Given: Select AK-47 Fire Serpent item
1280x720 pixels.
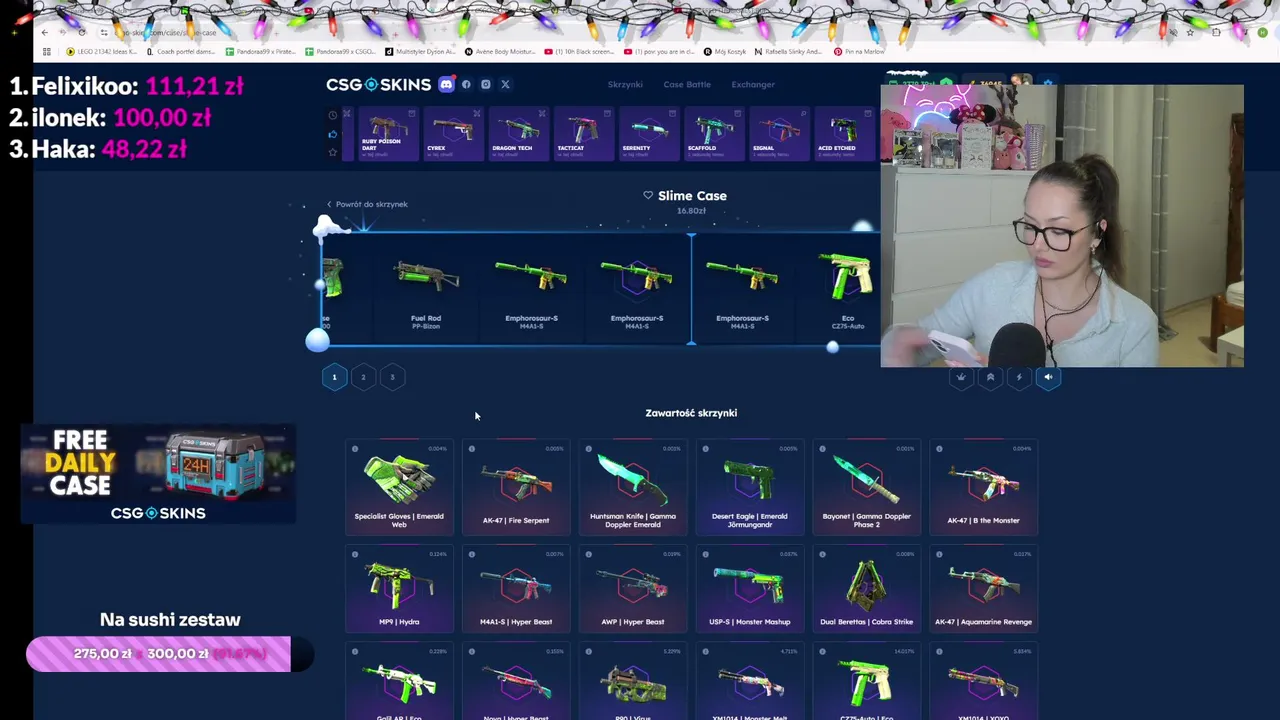Looking at the screenshot, I should pos(516,487).
